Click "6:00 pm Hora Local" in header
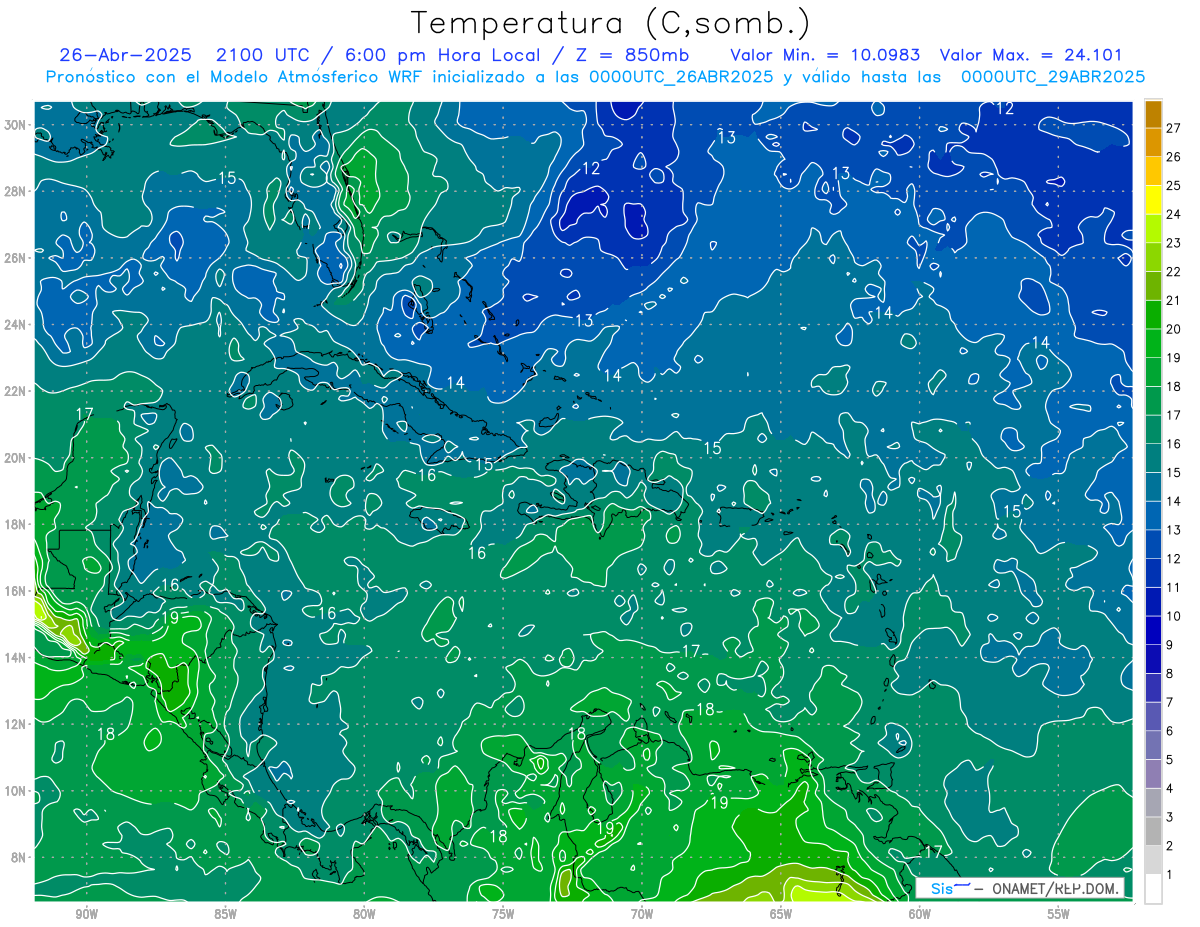 tap(441, 55)
